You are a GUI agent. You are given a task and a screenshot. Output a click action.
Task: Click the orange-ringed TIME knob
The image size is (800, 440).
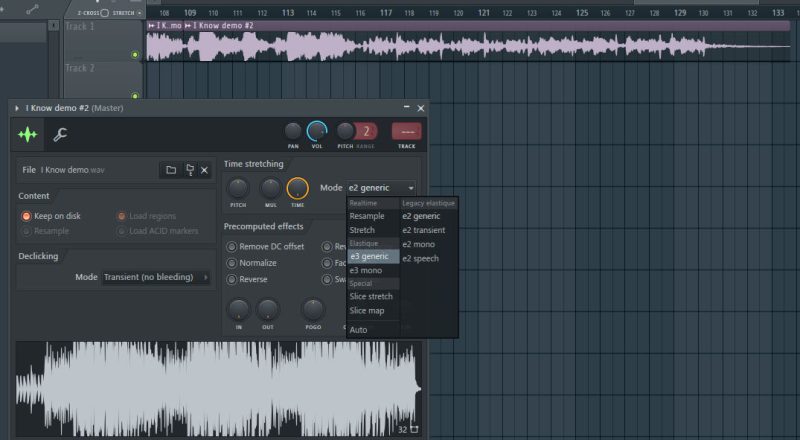point(297,188)
